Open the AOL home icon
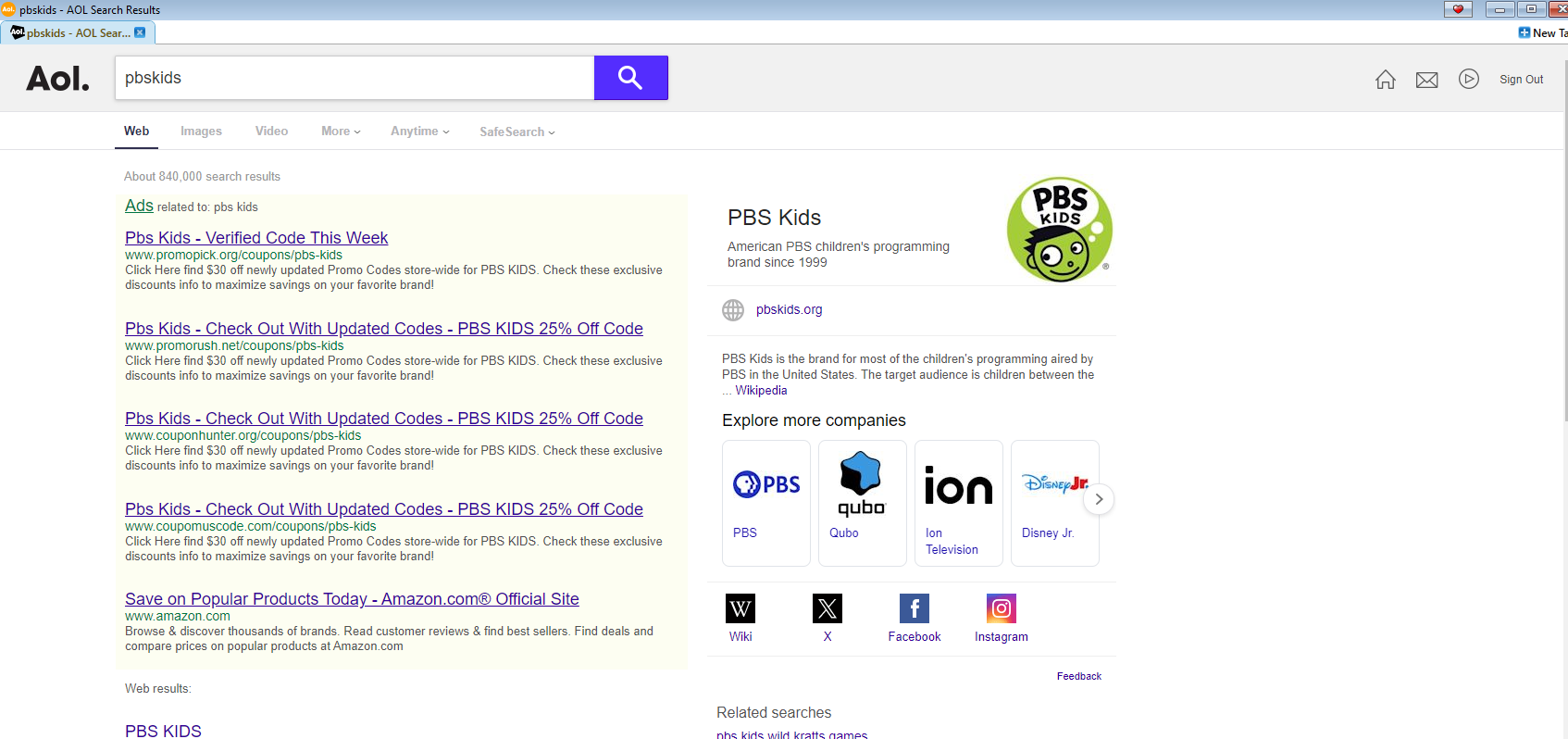Image resolution: width=1568 pixels, height=739 pixels. 1386,80
